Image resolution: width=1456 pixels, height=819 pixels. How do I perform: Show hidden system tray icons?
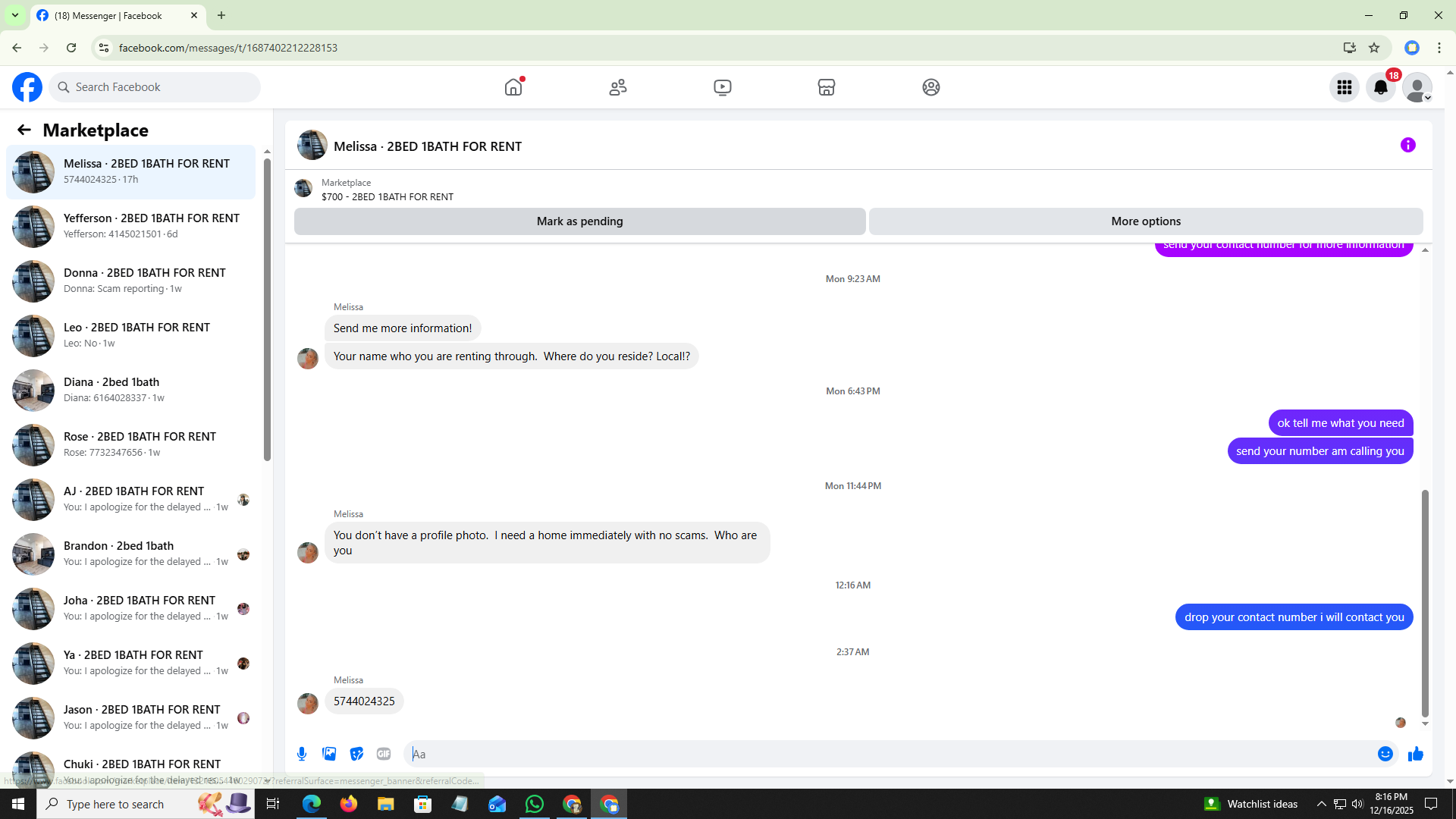(1322, 804)
